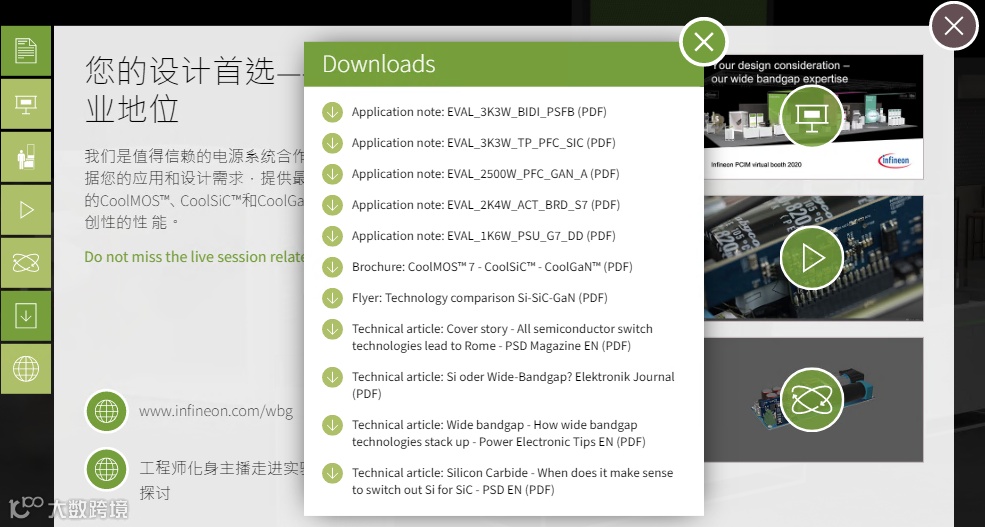This screenshot has width=985, height=527.
Task: Close the Downloads popup with green X
Action: pos(704,42)
